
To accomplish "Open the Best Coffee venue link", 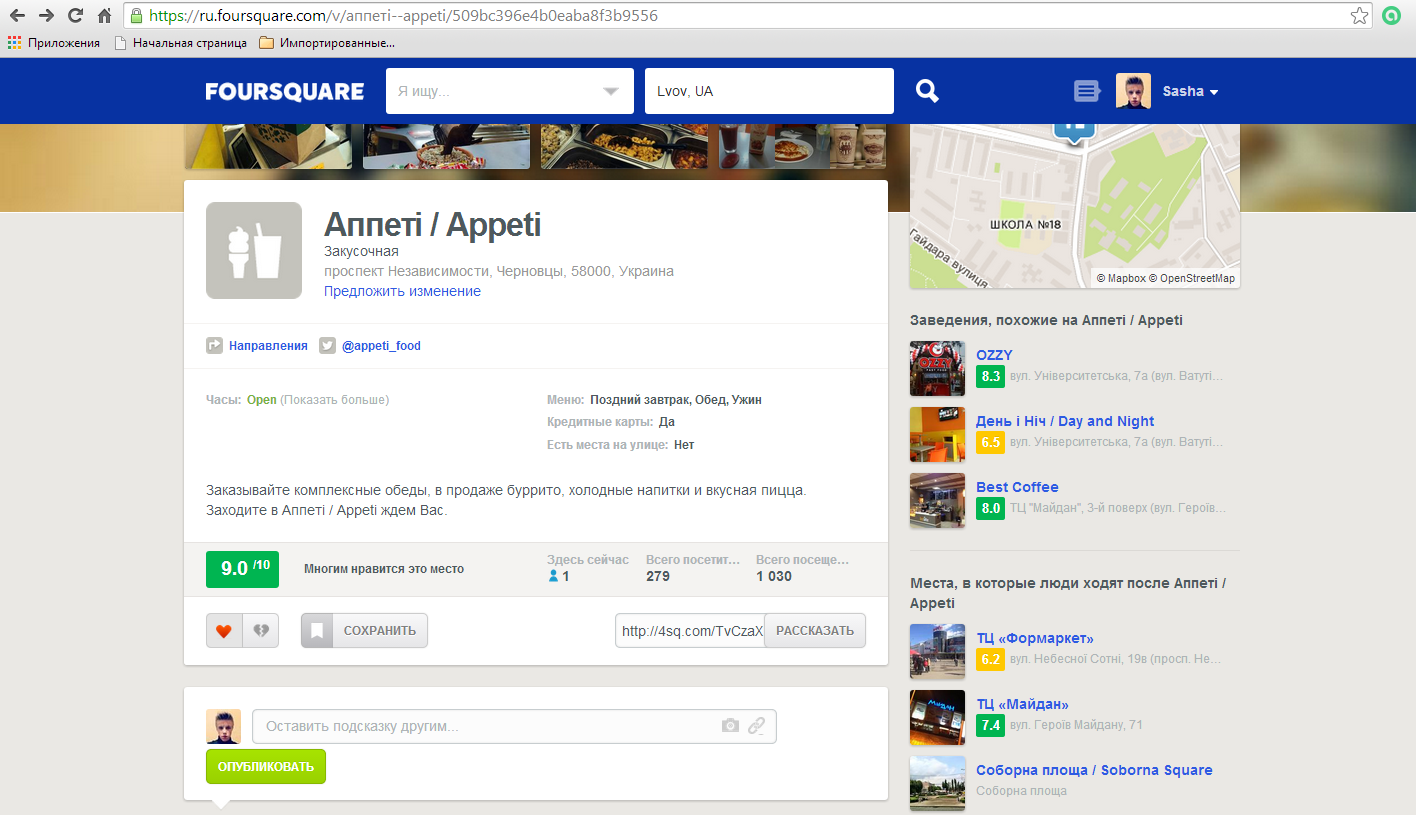I will pos(1017,487).
